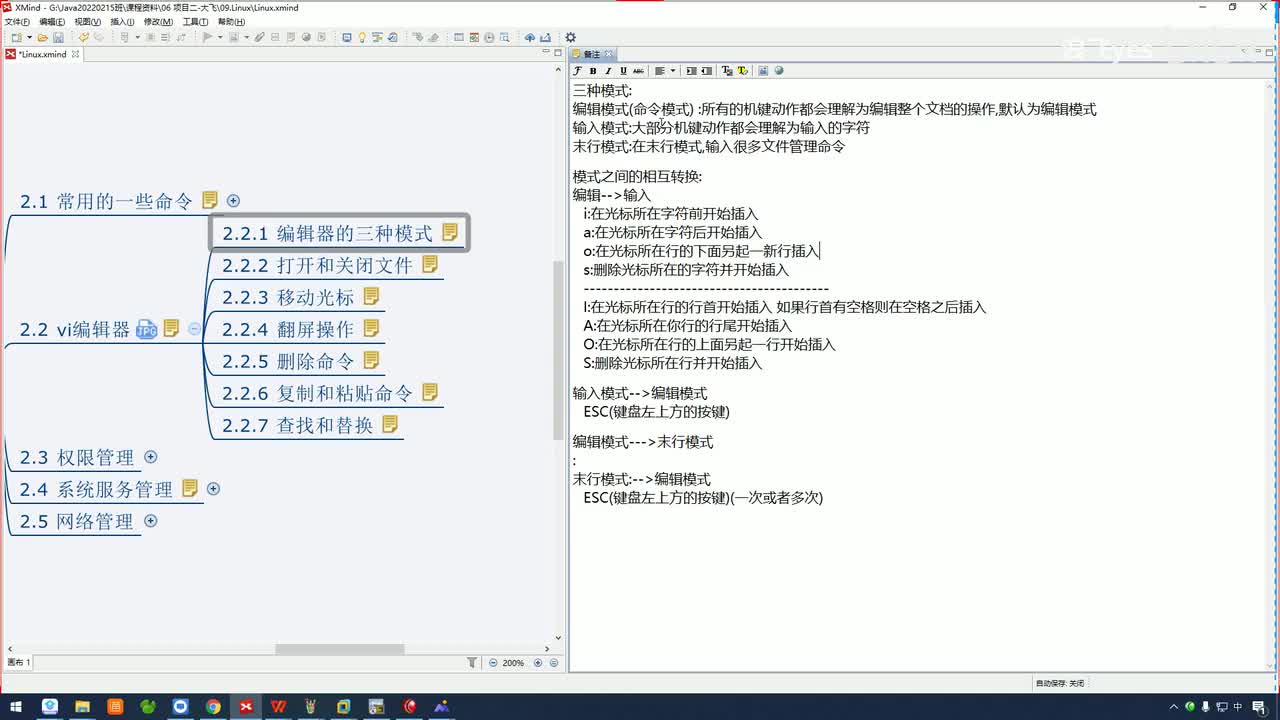The image size is (1280, 720).
Task: Open the 修改(M) menu
Action: [158, 21]
